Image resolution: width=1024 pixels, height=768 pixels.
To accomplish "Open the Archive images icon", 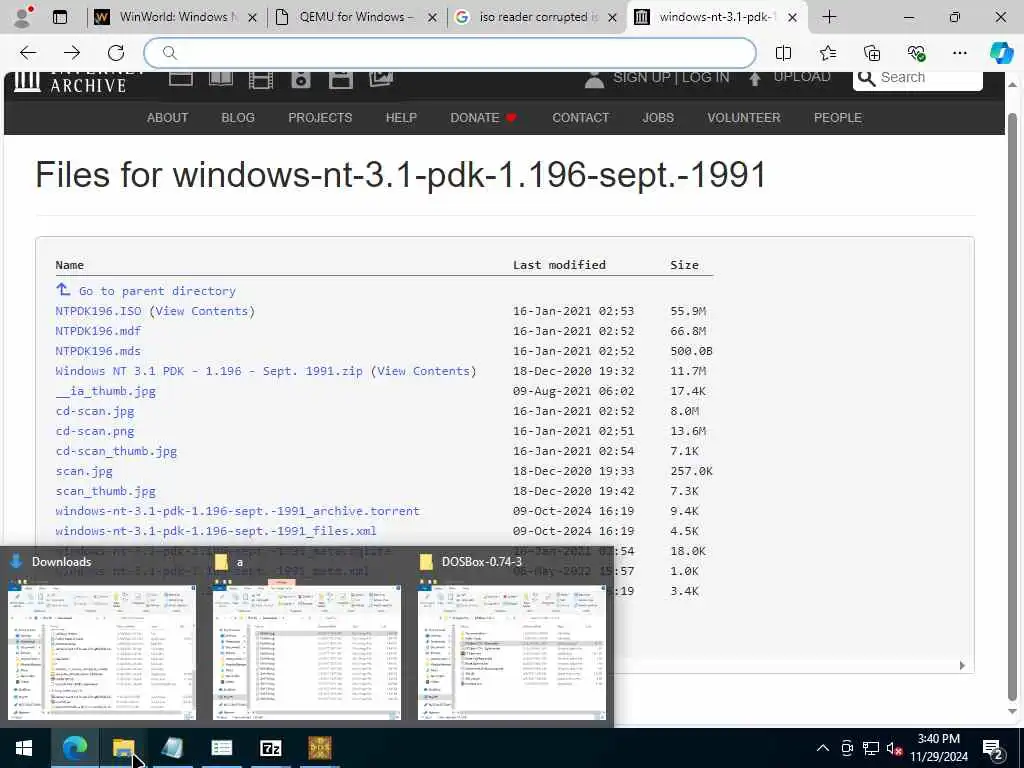I will 381,78.
